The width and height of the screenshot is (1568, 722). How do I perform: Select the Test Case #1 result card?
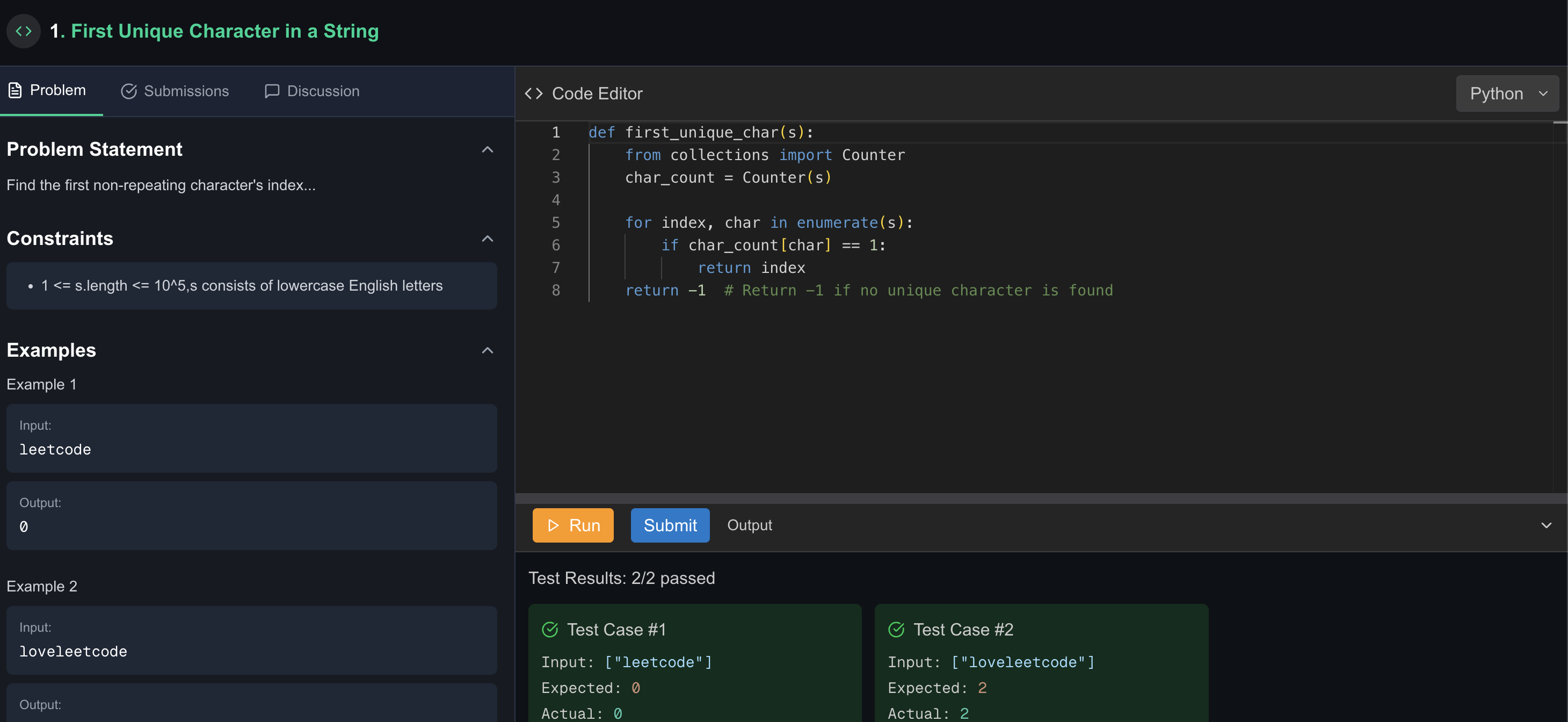[695, 663]
